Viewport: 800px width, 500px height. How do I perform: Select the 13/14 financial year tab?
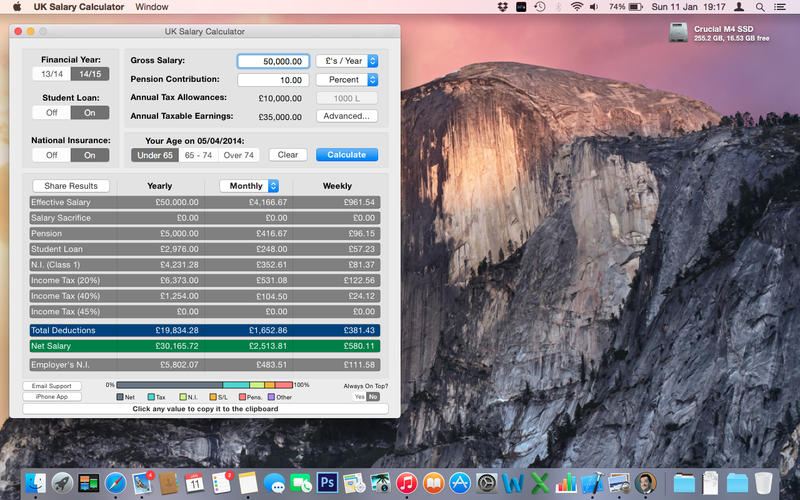click(51, 74)
